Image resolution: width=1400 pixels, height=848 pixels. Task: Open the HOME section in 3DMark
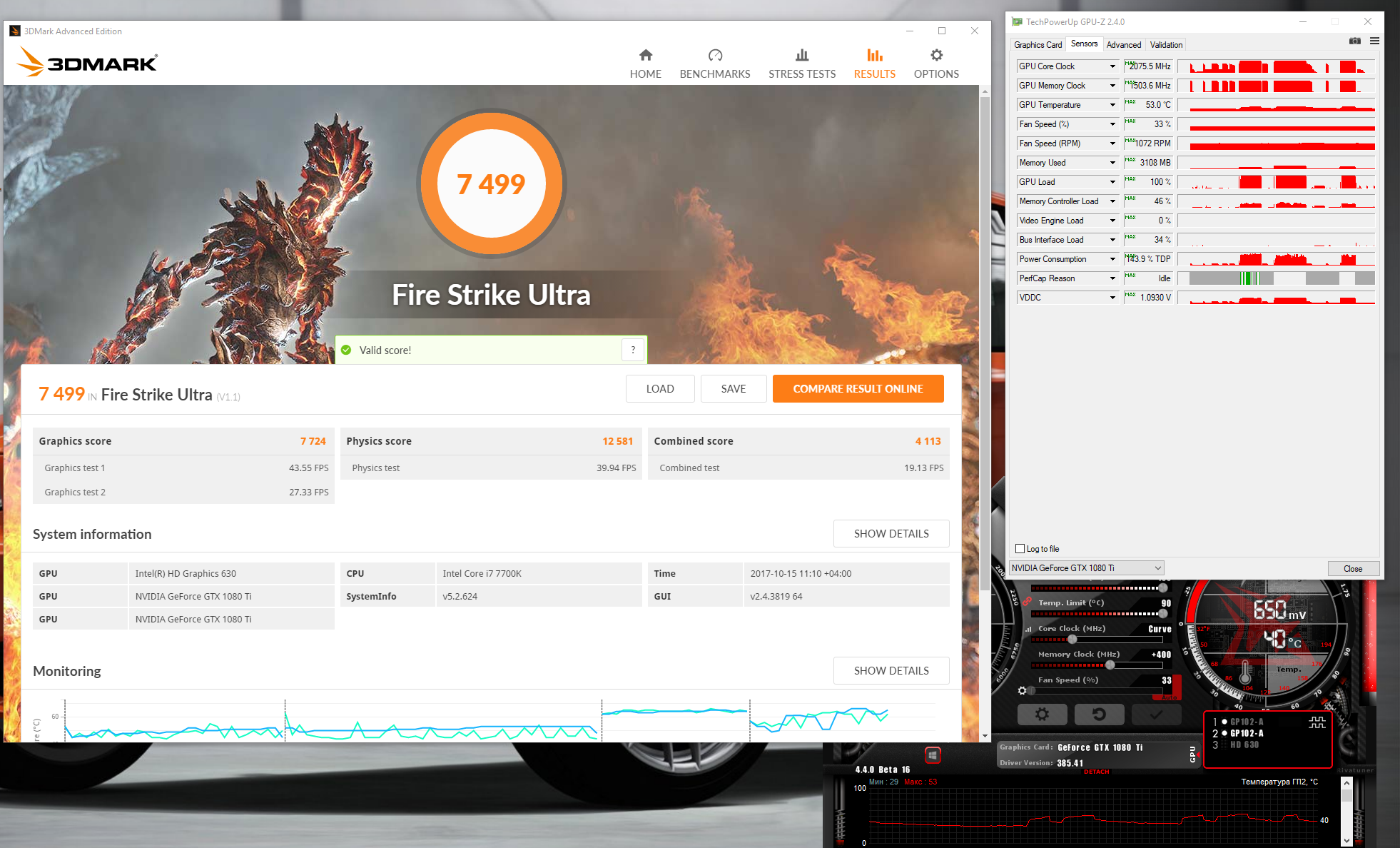645,63
